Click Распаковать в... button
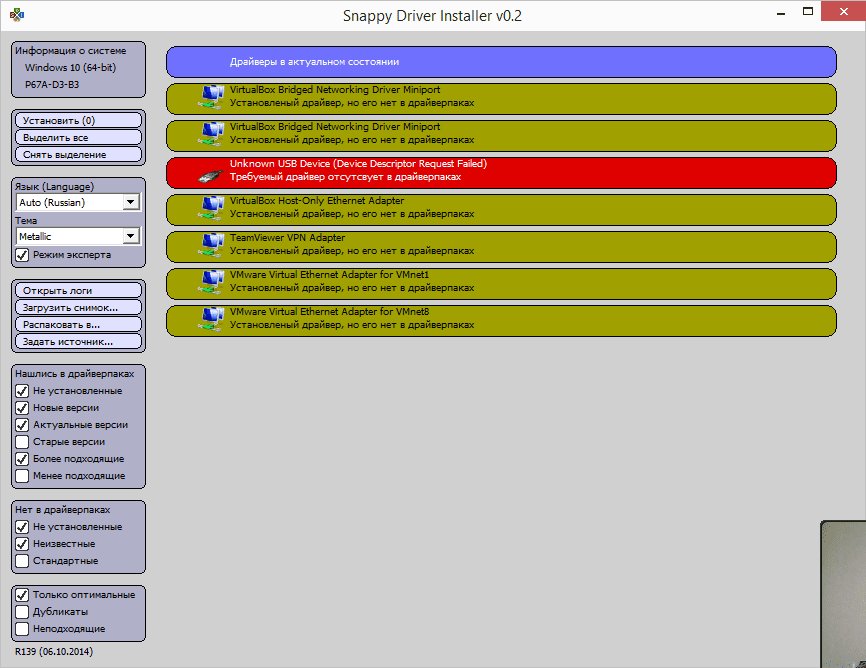 click(x=78, y=324)
